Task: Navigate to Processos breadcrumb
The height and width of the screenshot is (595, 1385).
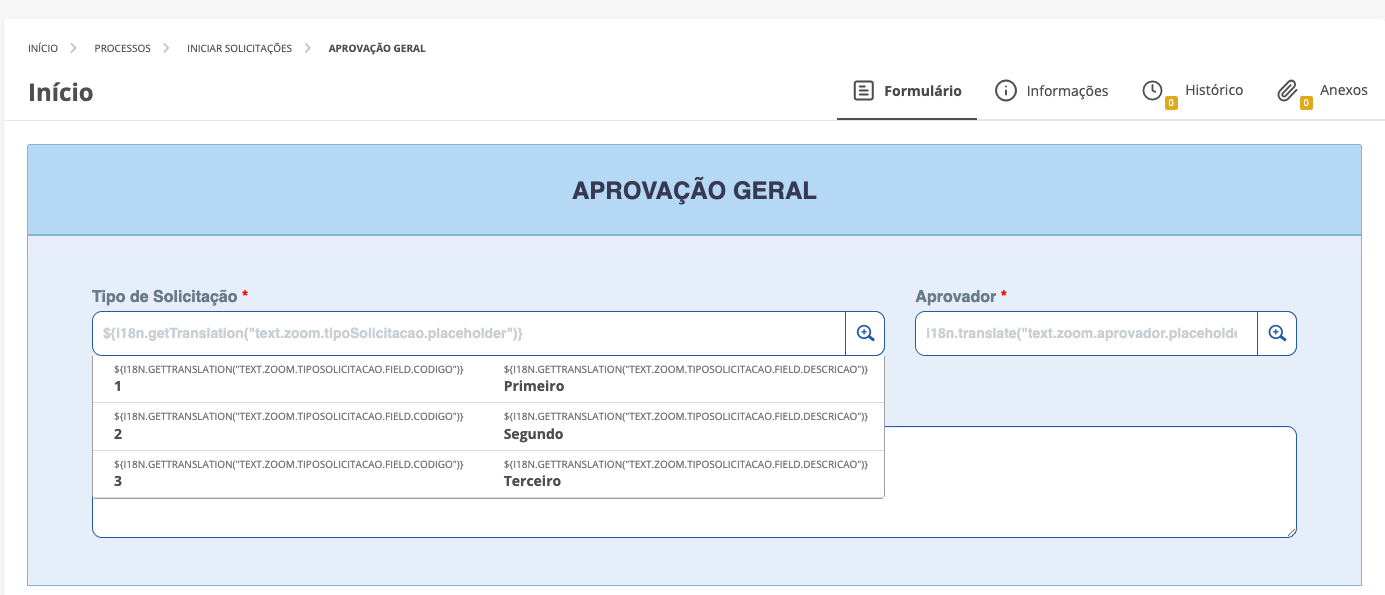Action: tap(122, 48)
